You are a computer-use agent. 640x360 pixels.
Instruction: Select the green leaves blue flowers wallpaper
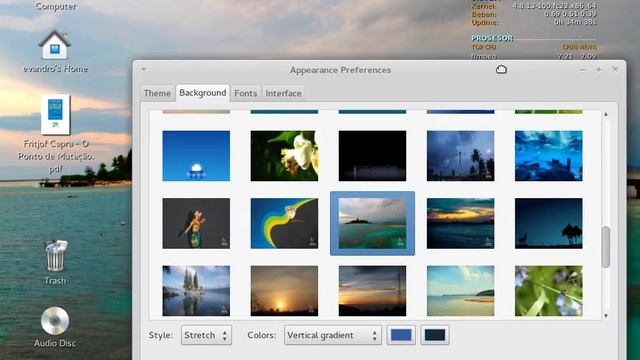pos(549,291)
